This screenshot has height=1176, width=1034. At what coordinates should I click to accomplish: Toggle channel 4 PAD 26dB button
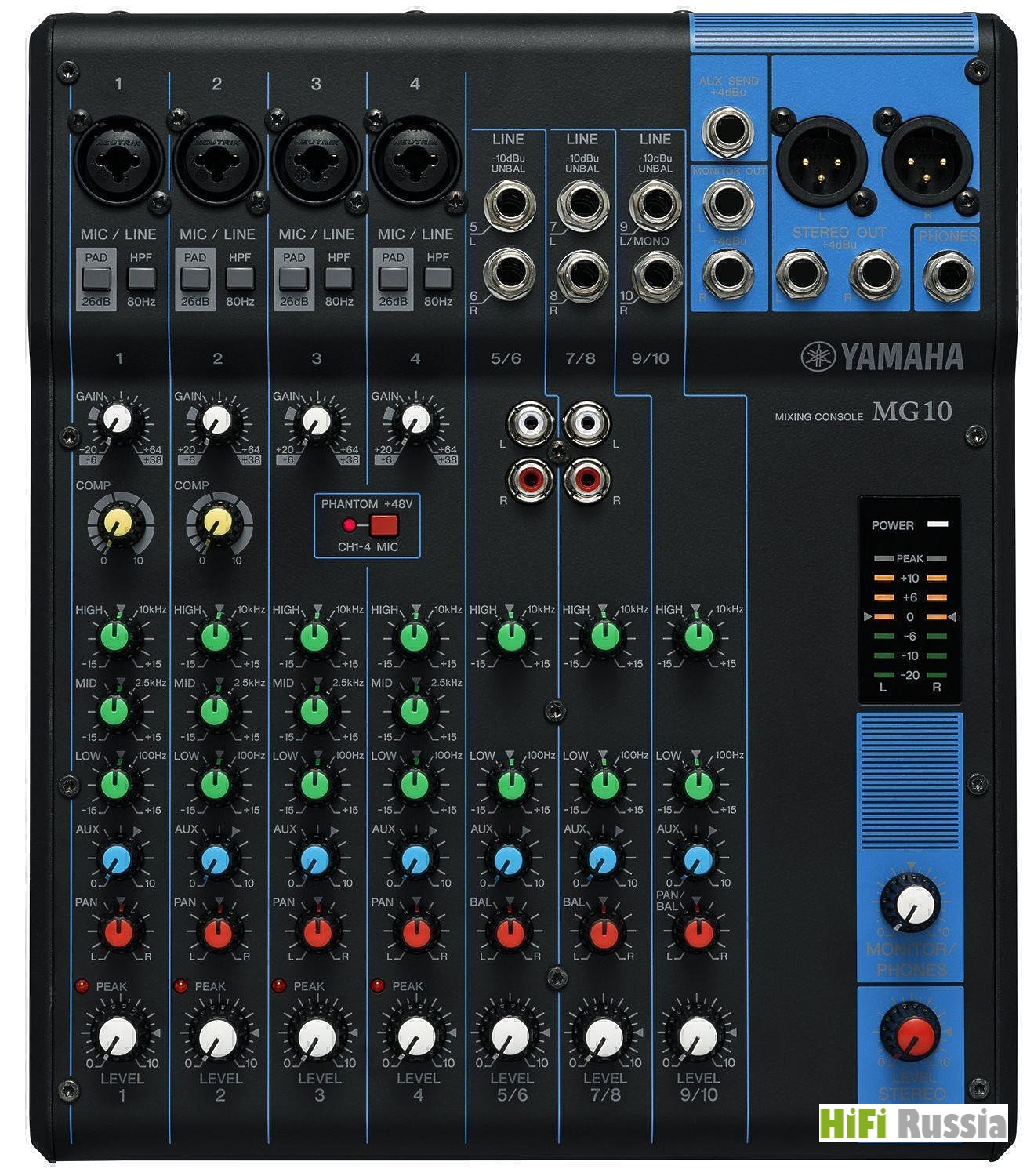[393, 278]
